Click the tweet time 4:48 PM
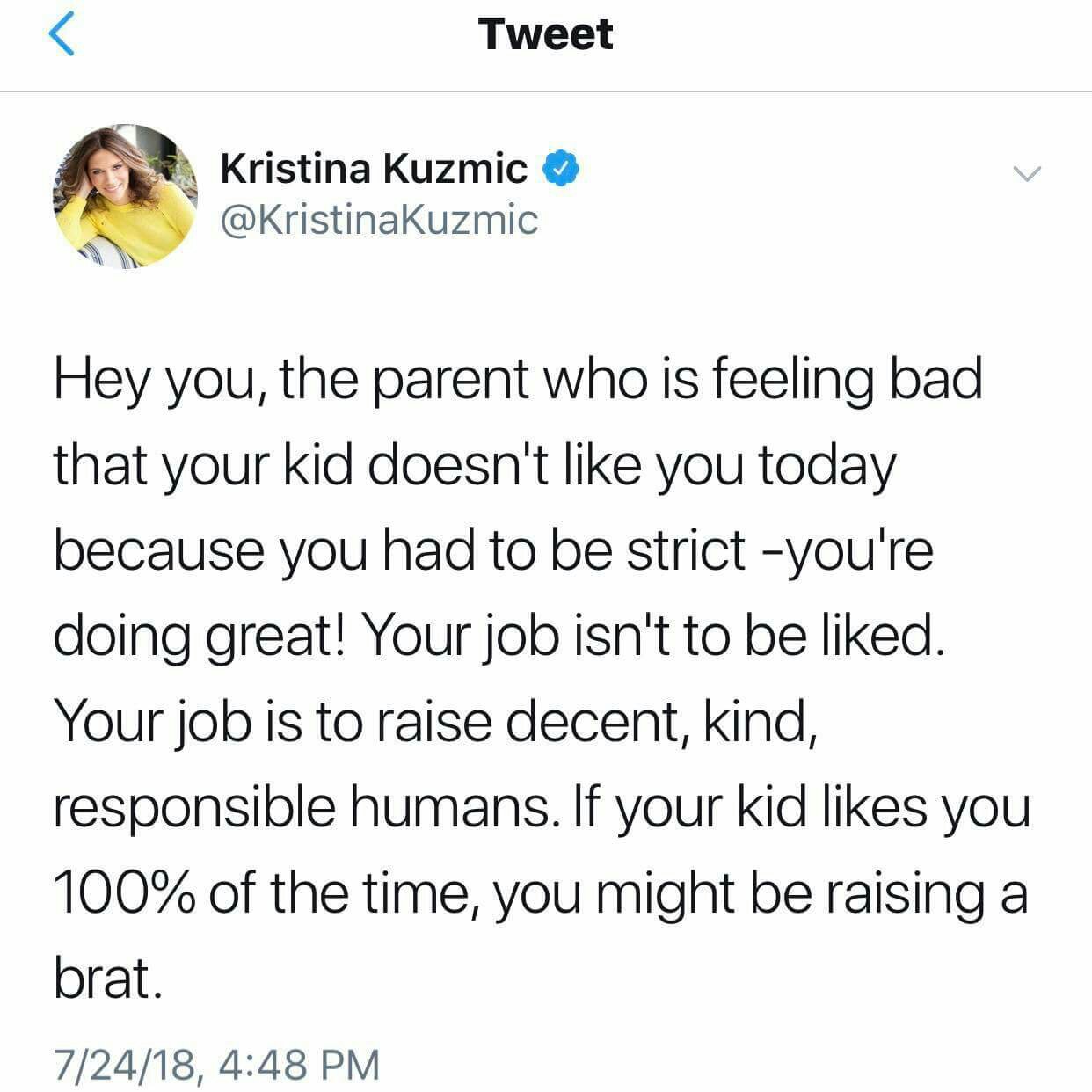The height and width of the screenshot is (1092, 1092). pos(296,1063)
